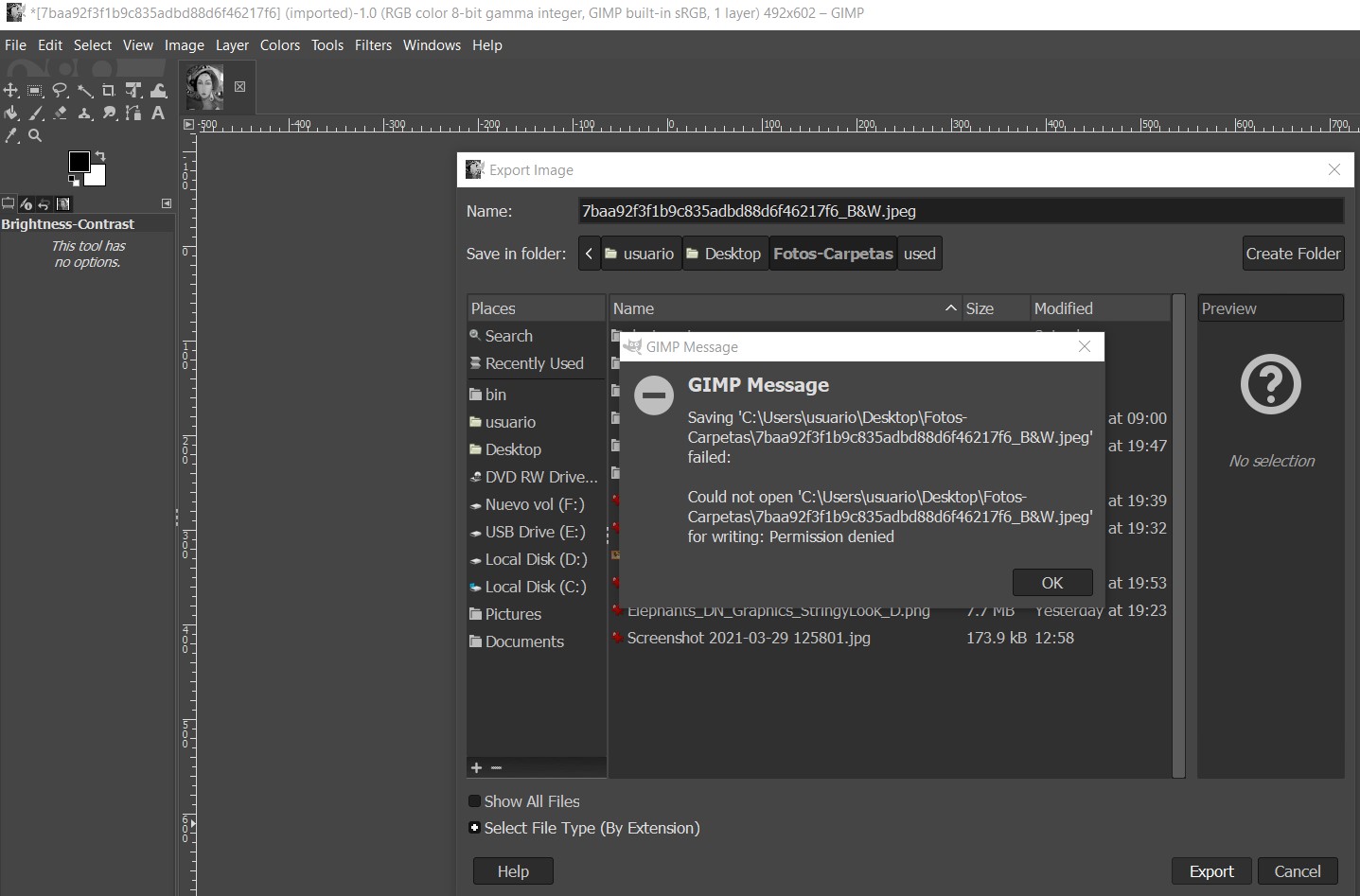Toggle the Show All Files checkbox
1360x896 pixels.
point(475,801)
